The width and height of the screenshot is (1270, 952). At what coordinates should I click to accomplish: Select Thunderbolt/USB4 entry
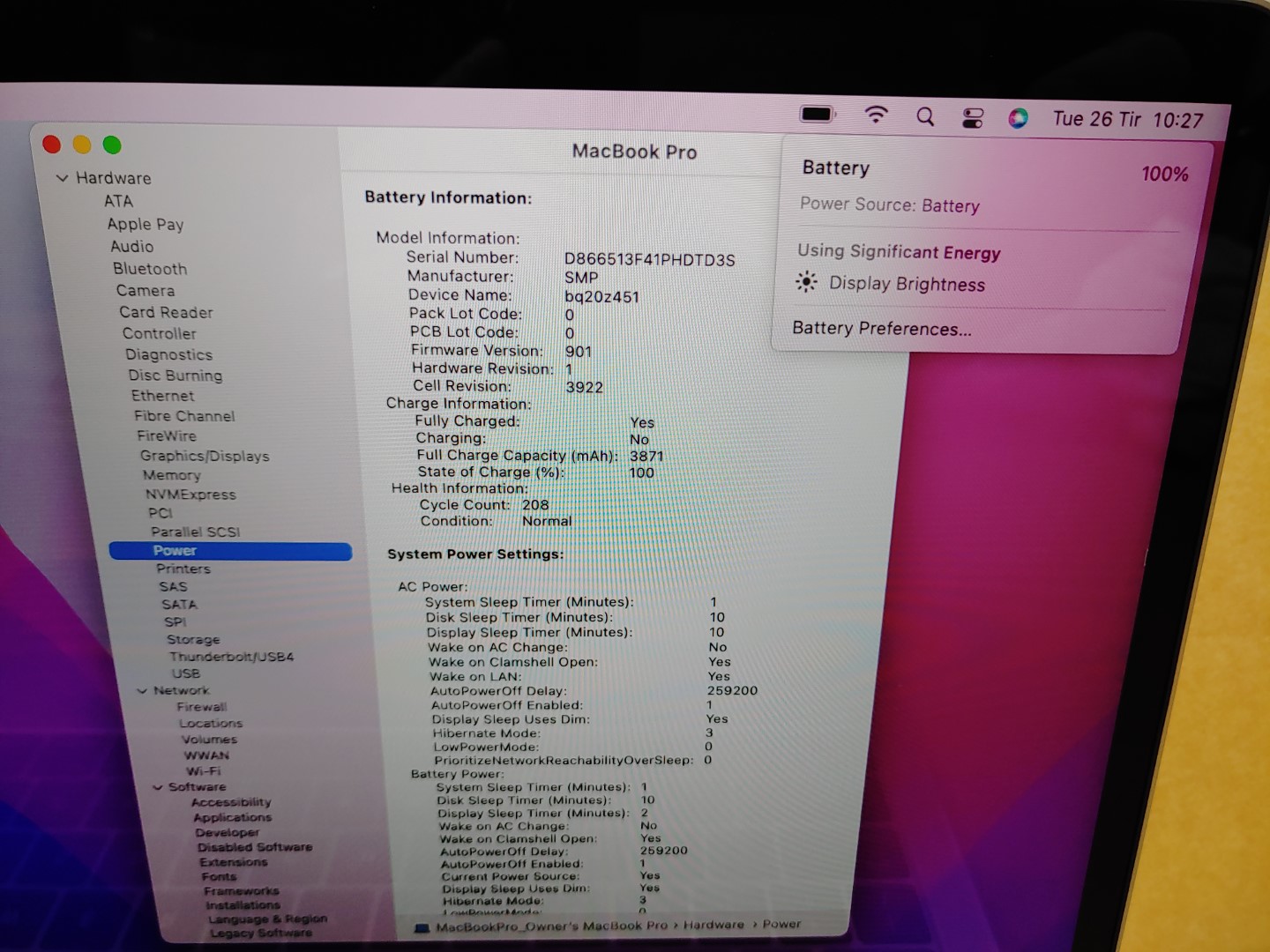(232, 657)
